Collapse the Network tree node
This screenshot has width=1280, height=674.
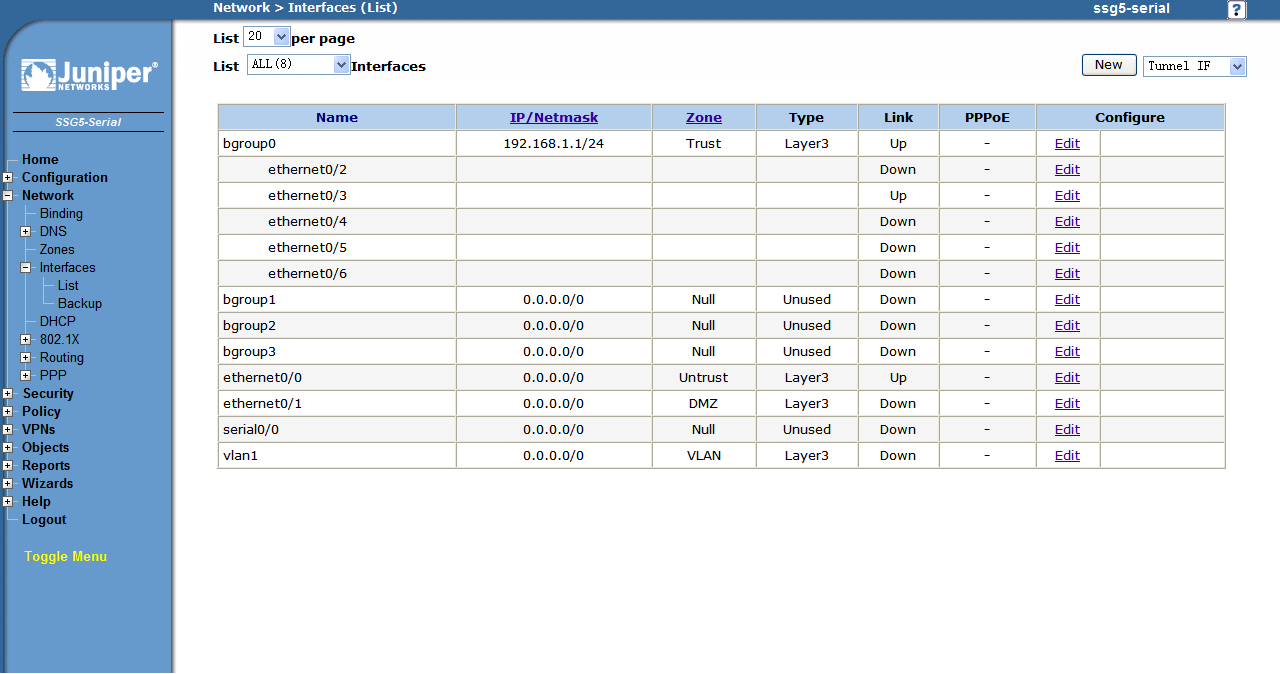8,196
